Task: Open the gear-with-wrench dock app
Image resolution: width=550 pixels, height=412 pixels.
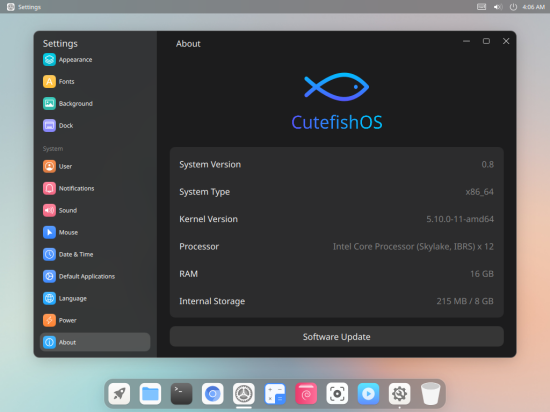Action: (x=400, y=394)
